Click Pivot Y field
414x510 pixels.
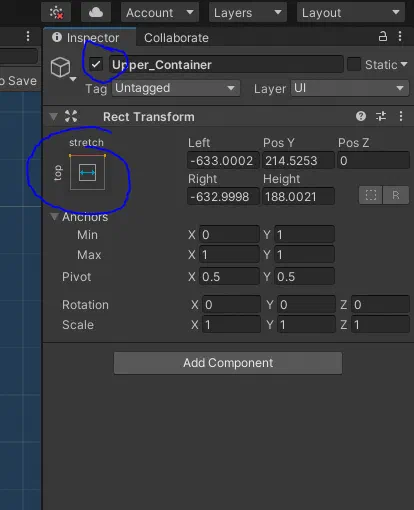304,277
